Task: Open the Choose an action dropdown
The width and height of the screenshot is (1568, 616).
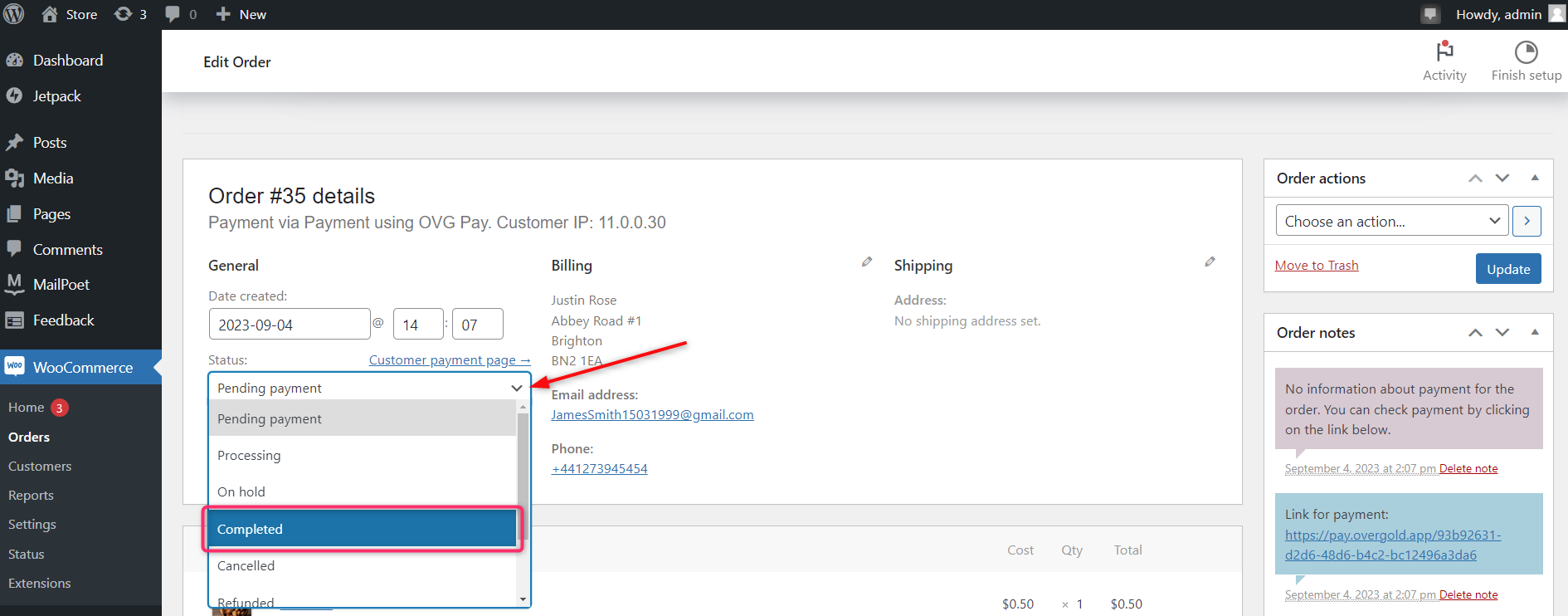Action: click(1392, 222)
